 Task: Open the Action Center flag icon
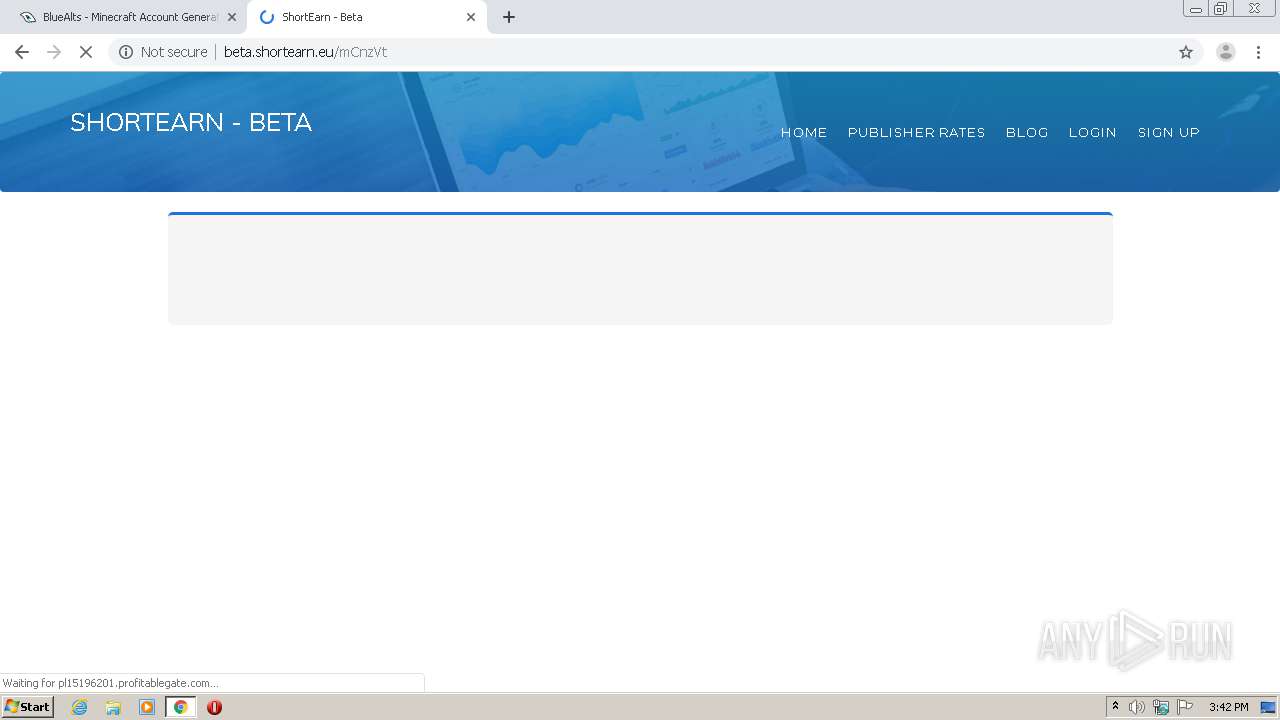point(1185,707)
